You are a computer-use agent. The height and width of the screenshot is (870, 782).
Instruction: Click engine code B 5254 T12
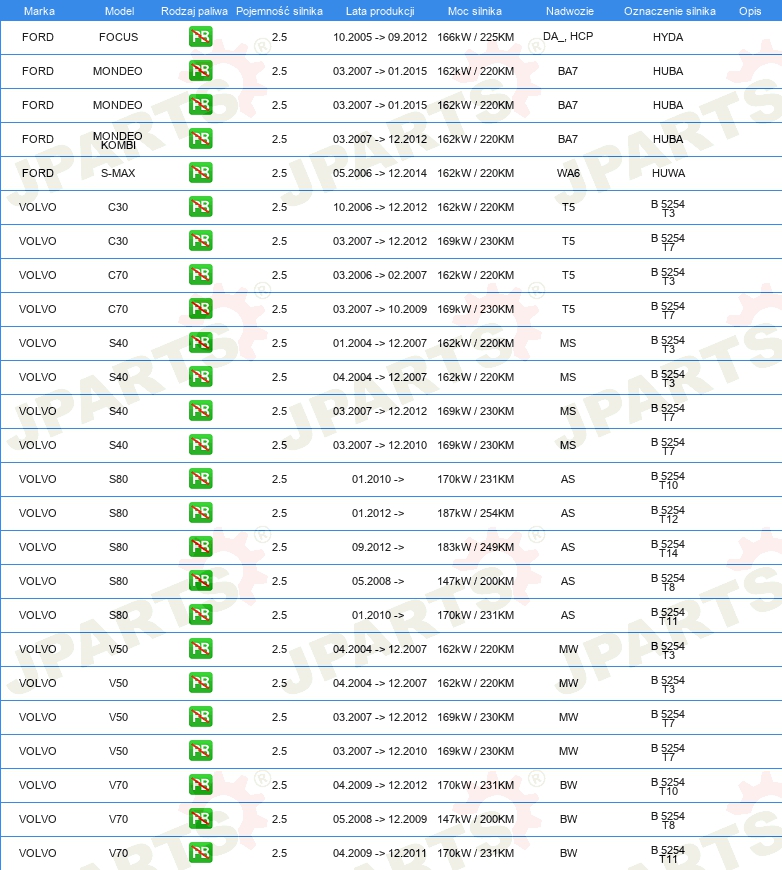[x=668, y=514]
